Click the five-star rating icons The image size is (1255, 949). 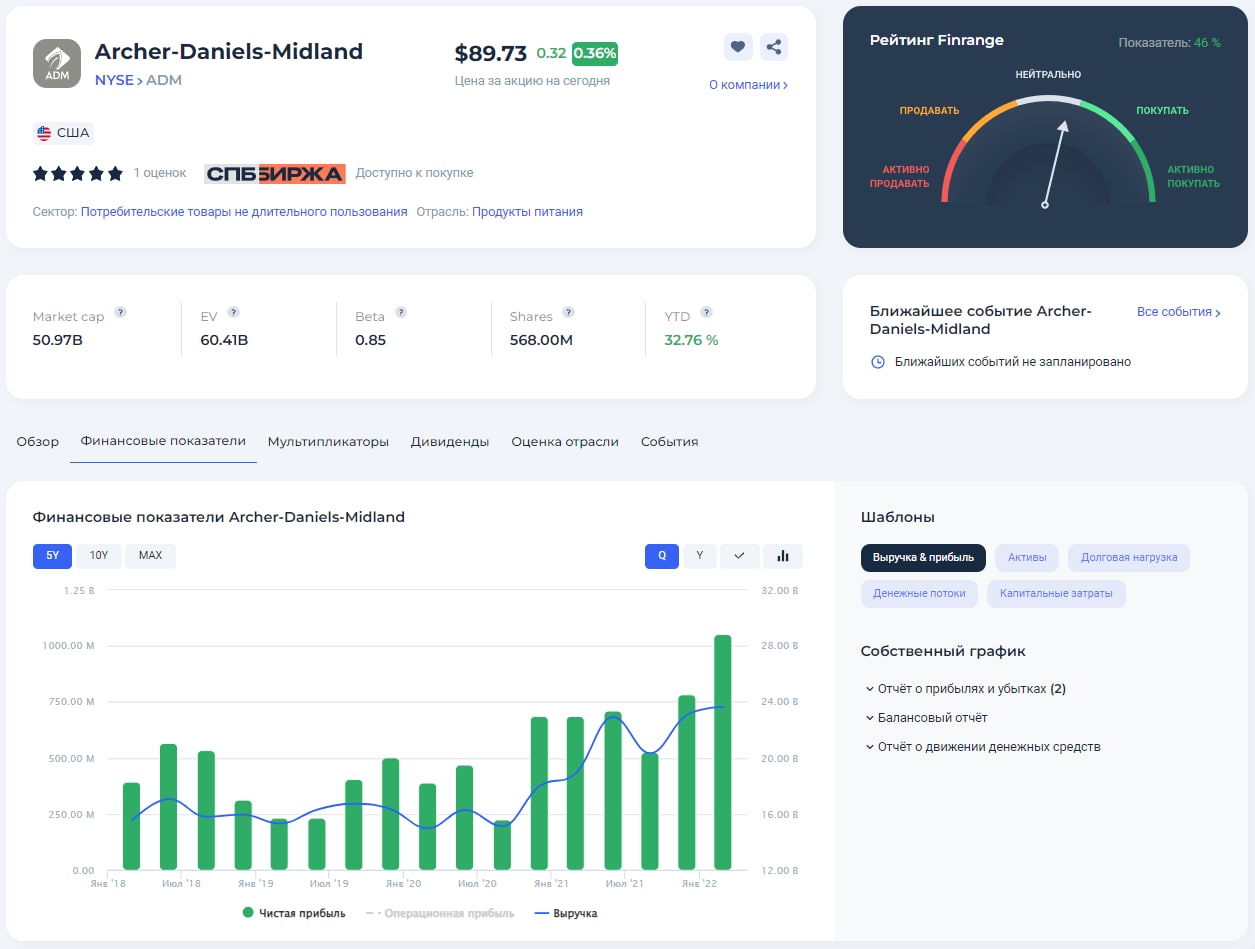78,173
